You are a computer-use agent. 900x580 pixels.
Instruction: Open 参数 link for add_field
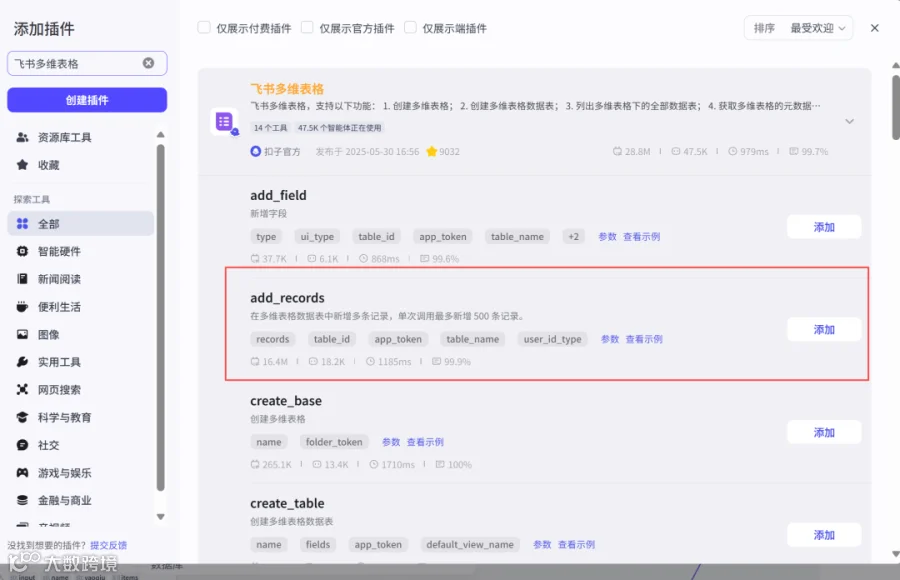[x=607, y=237]
